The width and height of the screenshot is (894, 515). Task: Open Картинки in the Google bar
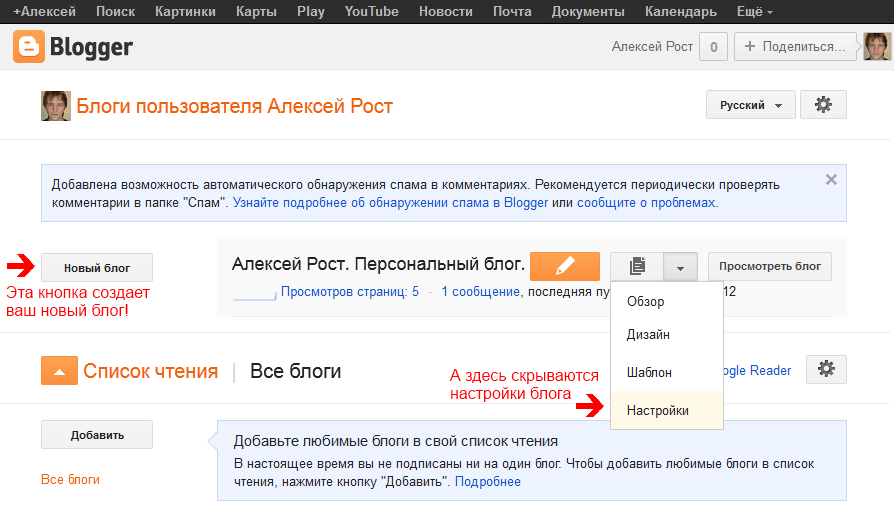[185, 11]
